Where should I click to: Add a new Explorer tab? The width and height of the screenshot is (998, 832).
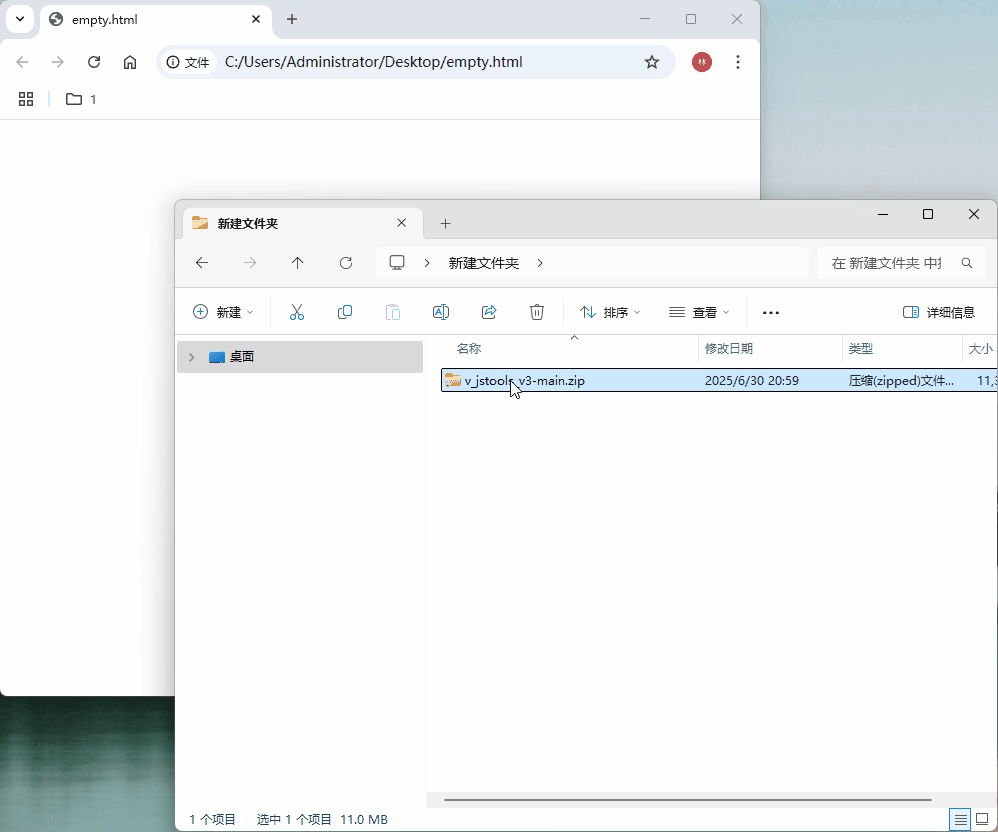coord(446,223)
